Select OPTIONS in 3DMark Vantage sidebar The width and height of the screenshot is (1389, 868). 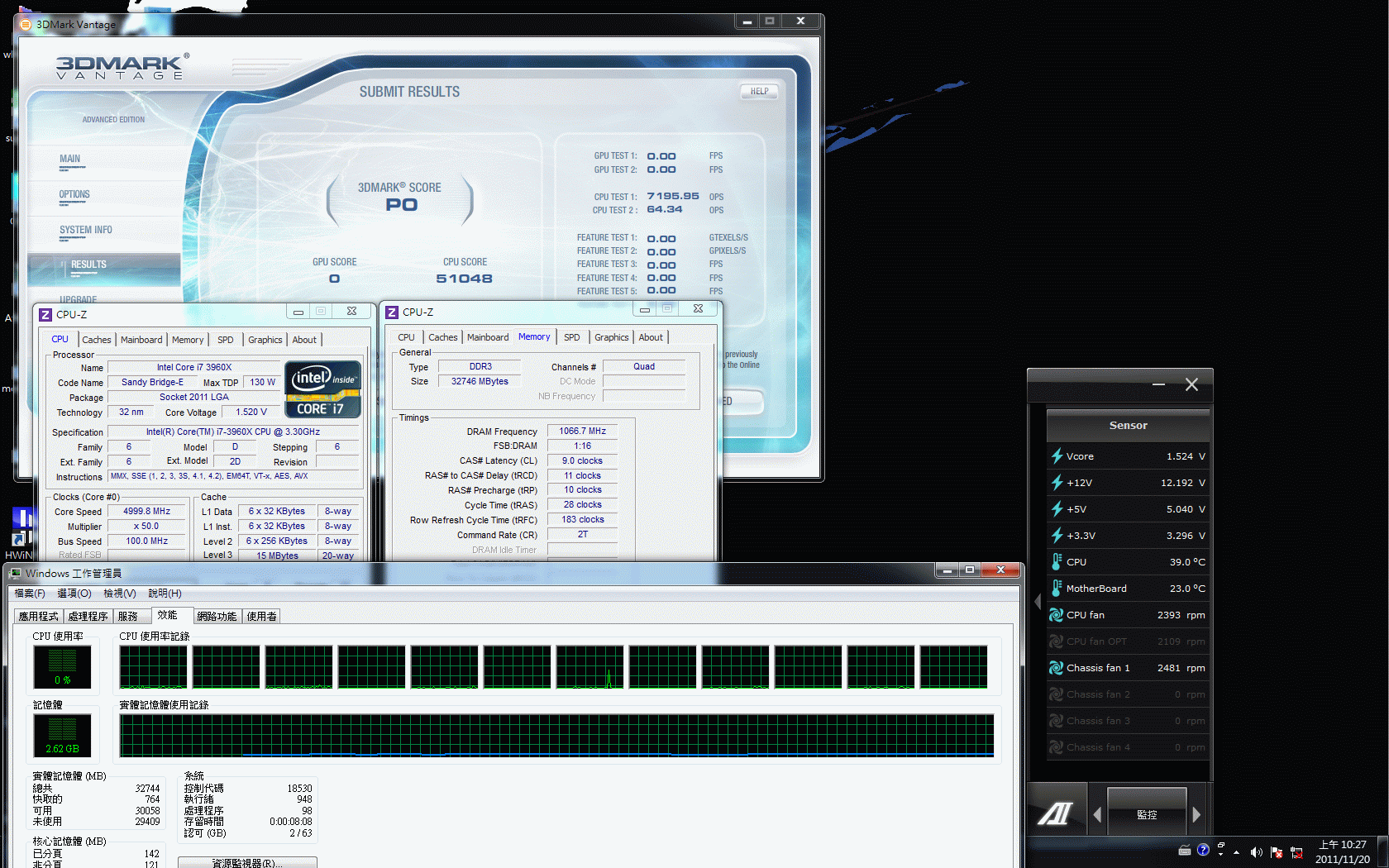click(74, 195)
